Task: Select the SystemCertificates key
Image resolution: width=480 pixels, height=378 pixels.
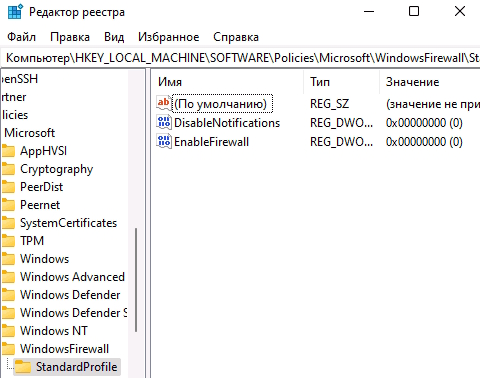Action: [68, 223]
